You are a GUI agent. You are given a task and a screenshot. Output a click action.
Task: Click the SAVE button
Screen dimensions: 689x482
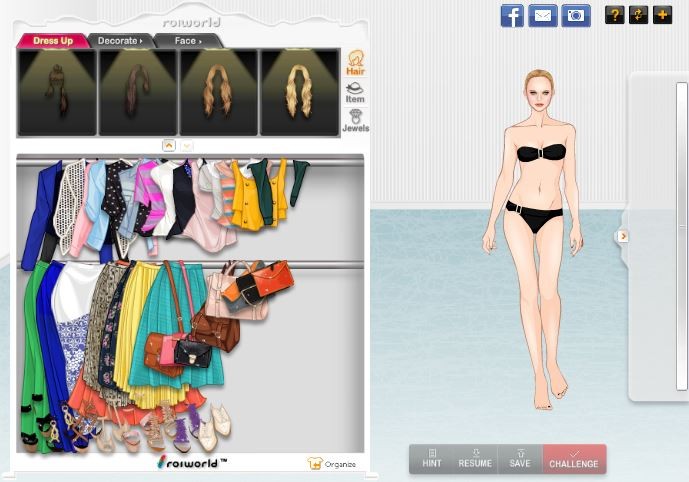(520, 459)
